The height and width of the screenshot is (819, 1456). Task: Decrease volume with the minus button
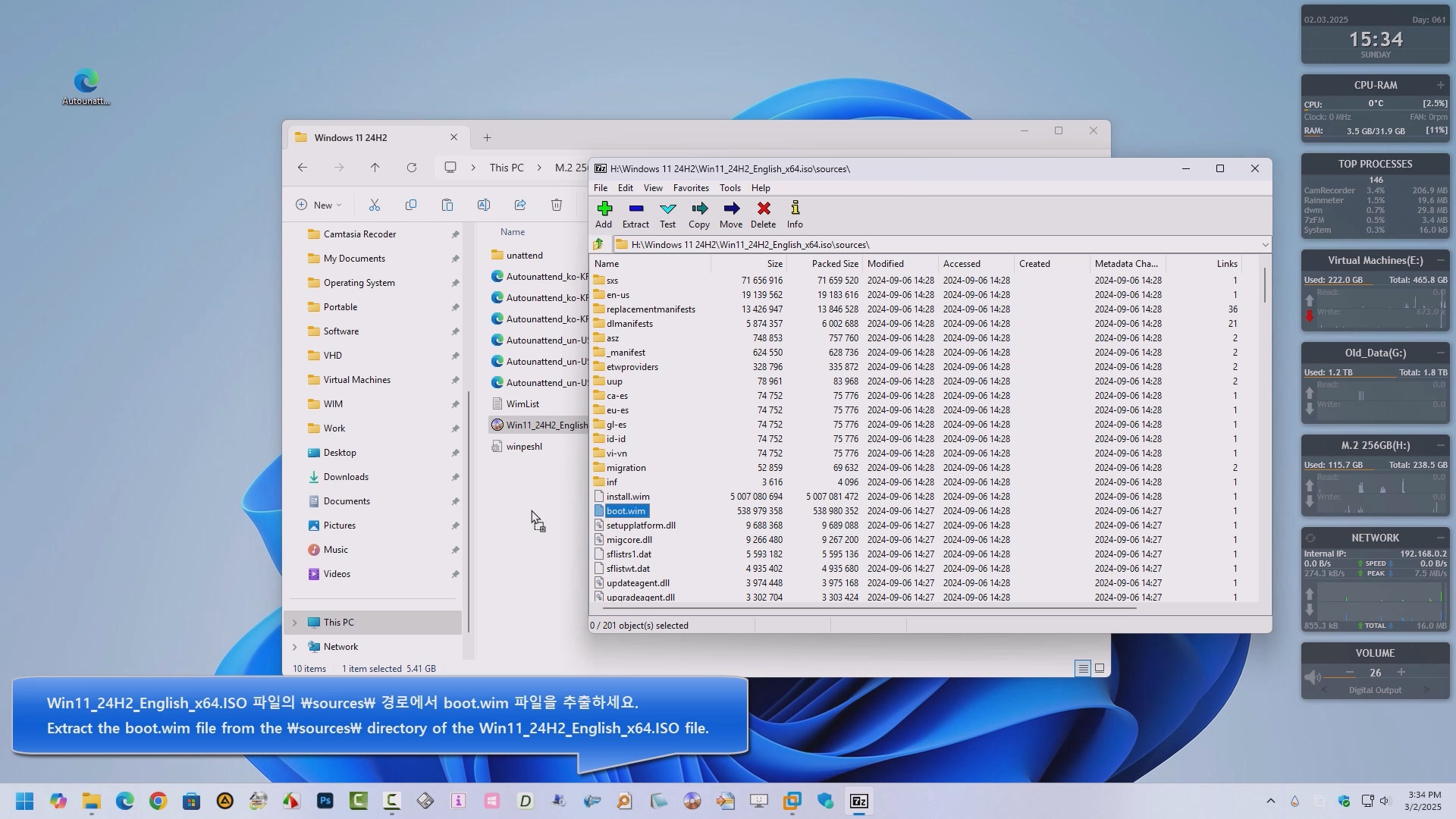pyautogui.click(x=1350, y=673)
